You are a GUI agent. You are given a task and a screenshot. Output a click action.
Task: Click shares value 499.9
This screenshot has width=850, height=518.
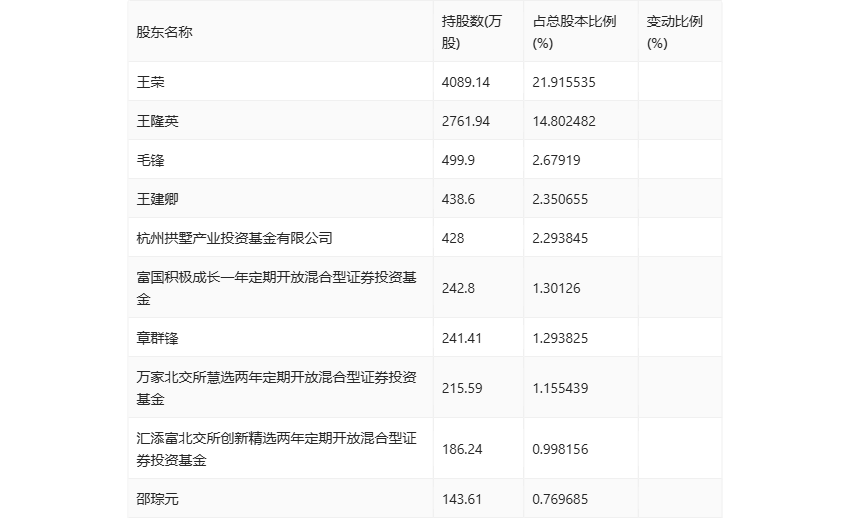458,160
